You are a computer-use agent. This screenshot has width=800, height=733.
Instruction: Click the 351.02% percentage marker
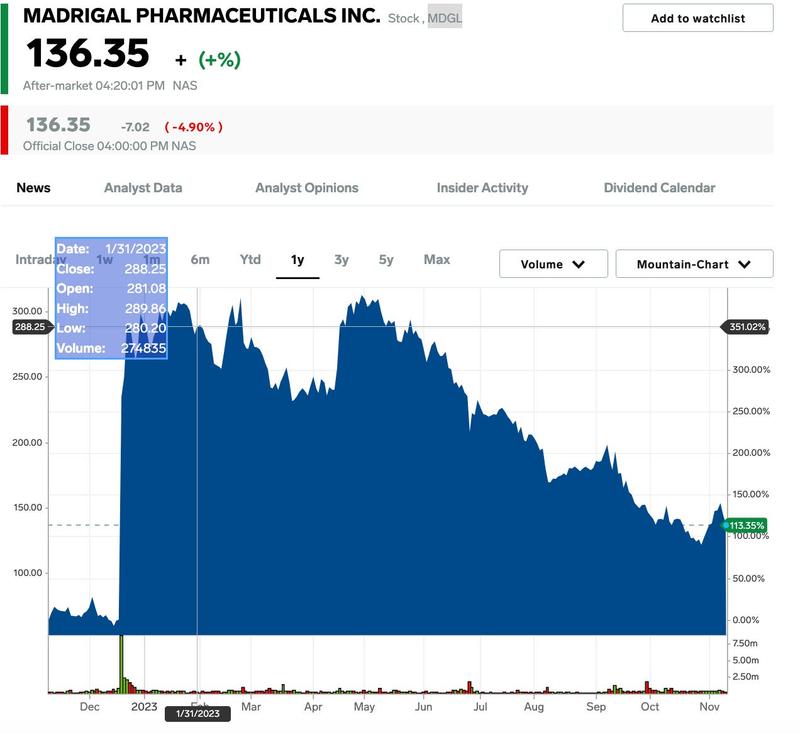coord(746,327)
